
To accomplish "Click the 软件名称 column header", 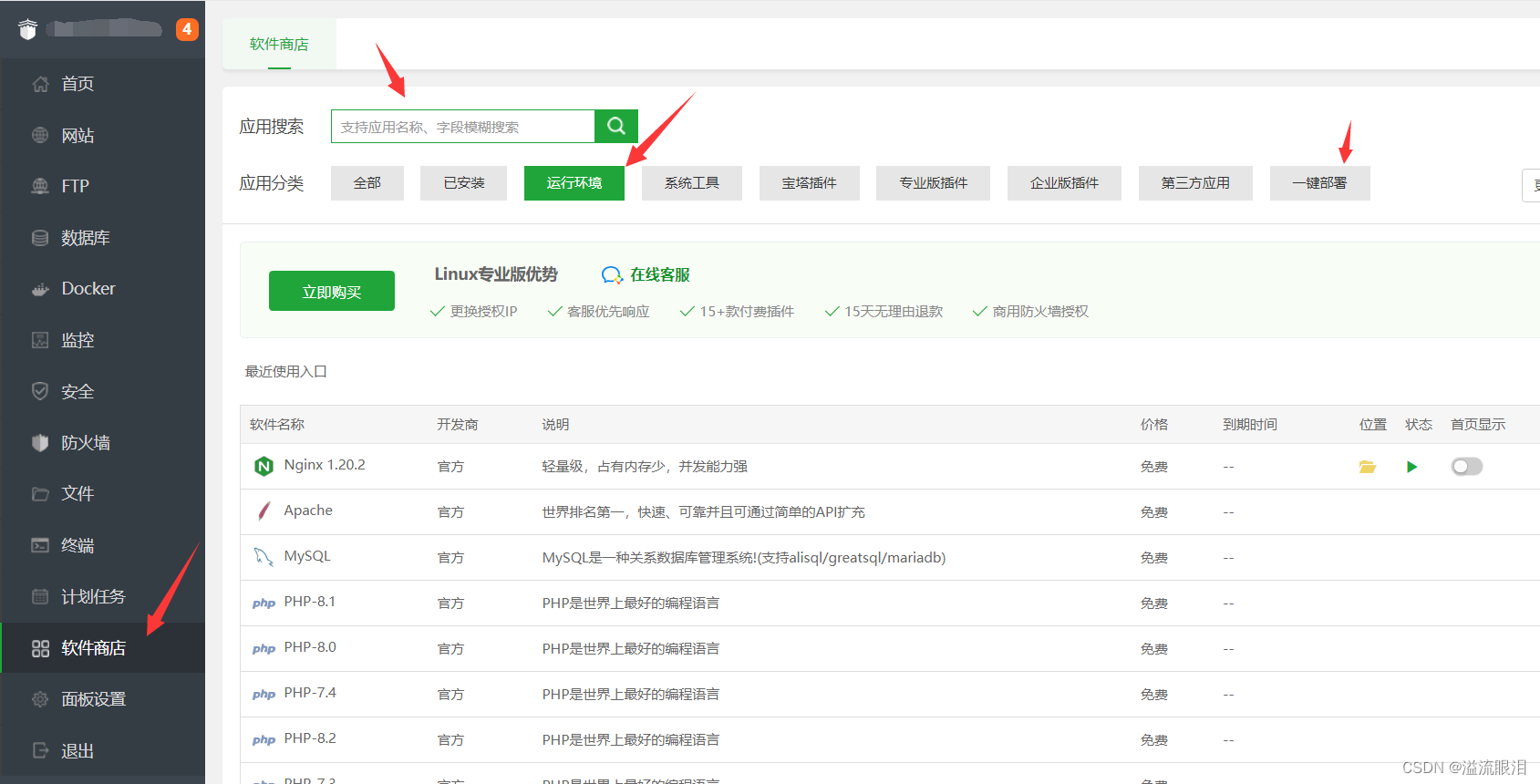I will (x=277, y=425).
